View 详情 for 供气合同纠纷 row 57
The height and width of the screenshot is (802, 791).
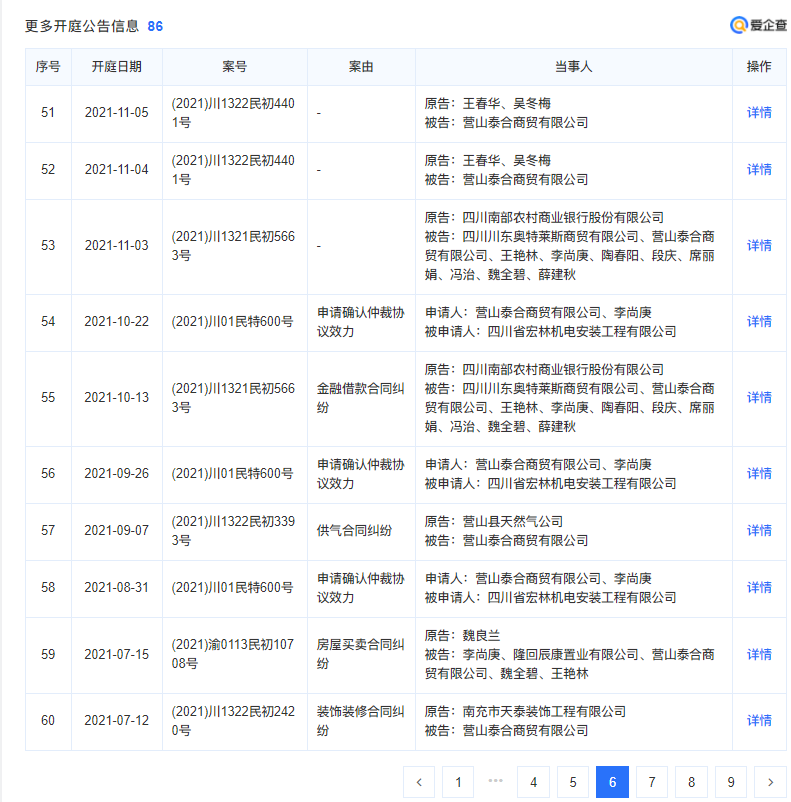pyautogui.click(x=759, y=531)
